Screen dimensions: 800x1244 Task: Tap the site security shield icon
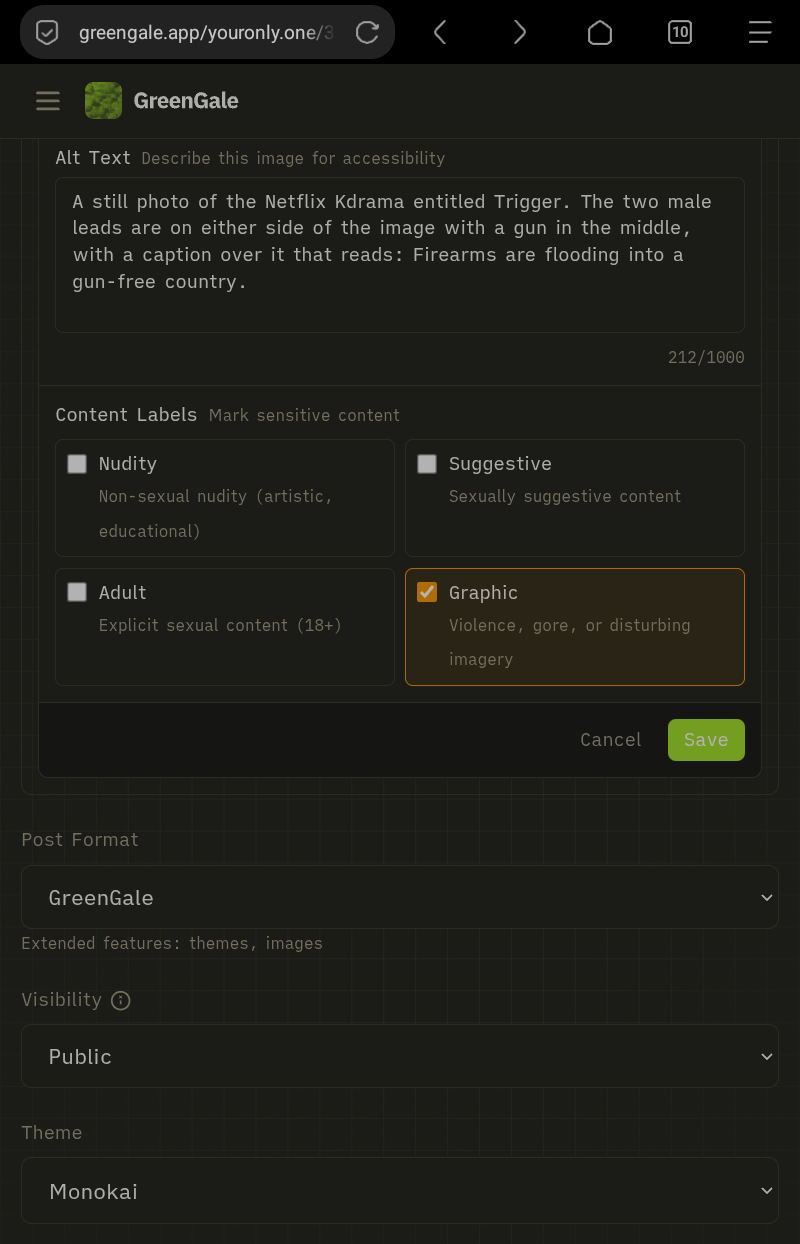(x=47, y=33)
